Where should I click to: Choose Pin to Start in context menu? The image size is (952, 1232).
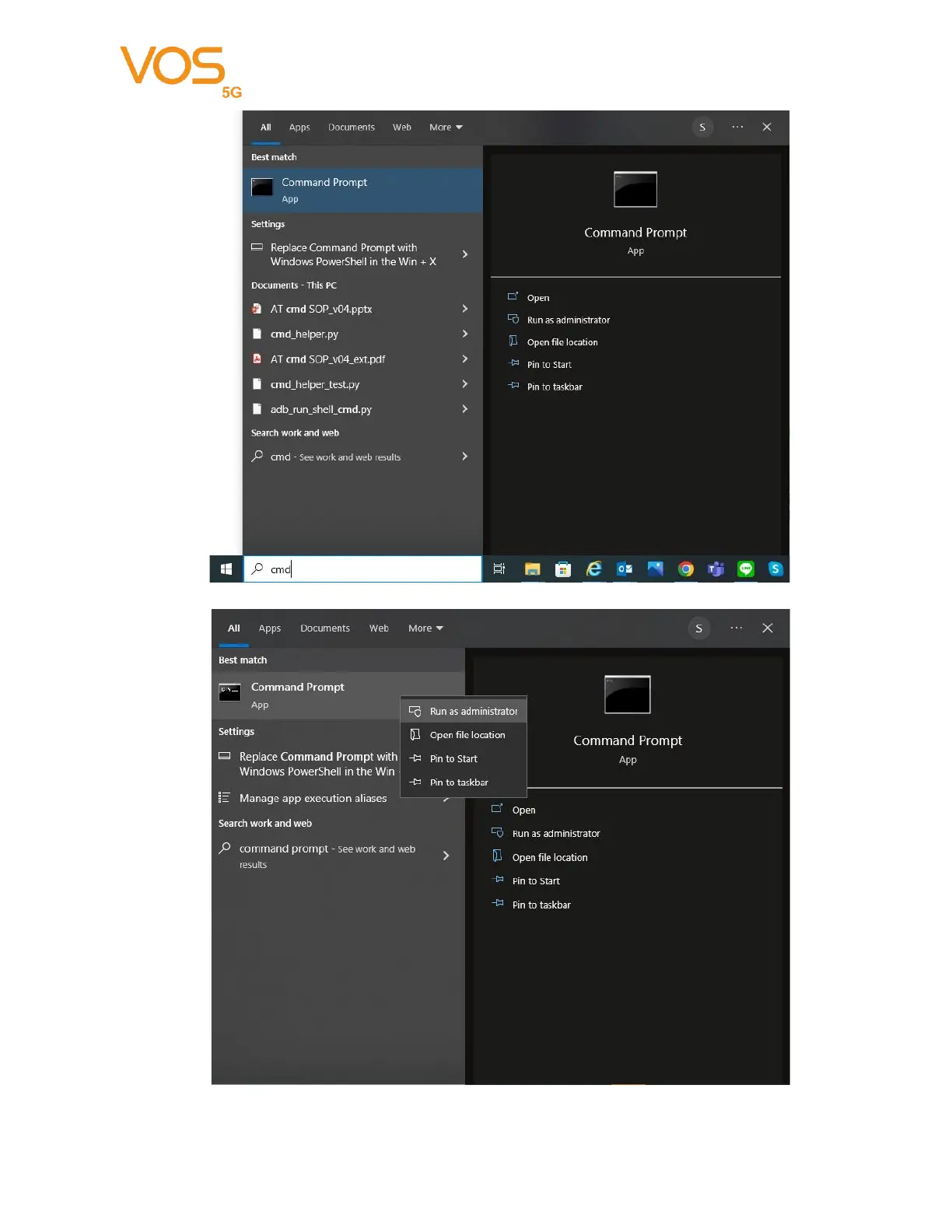[x=464, y=759]
